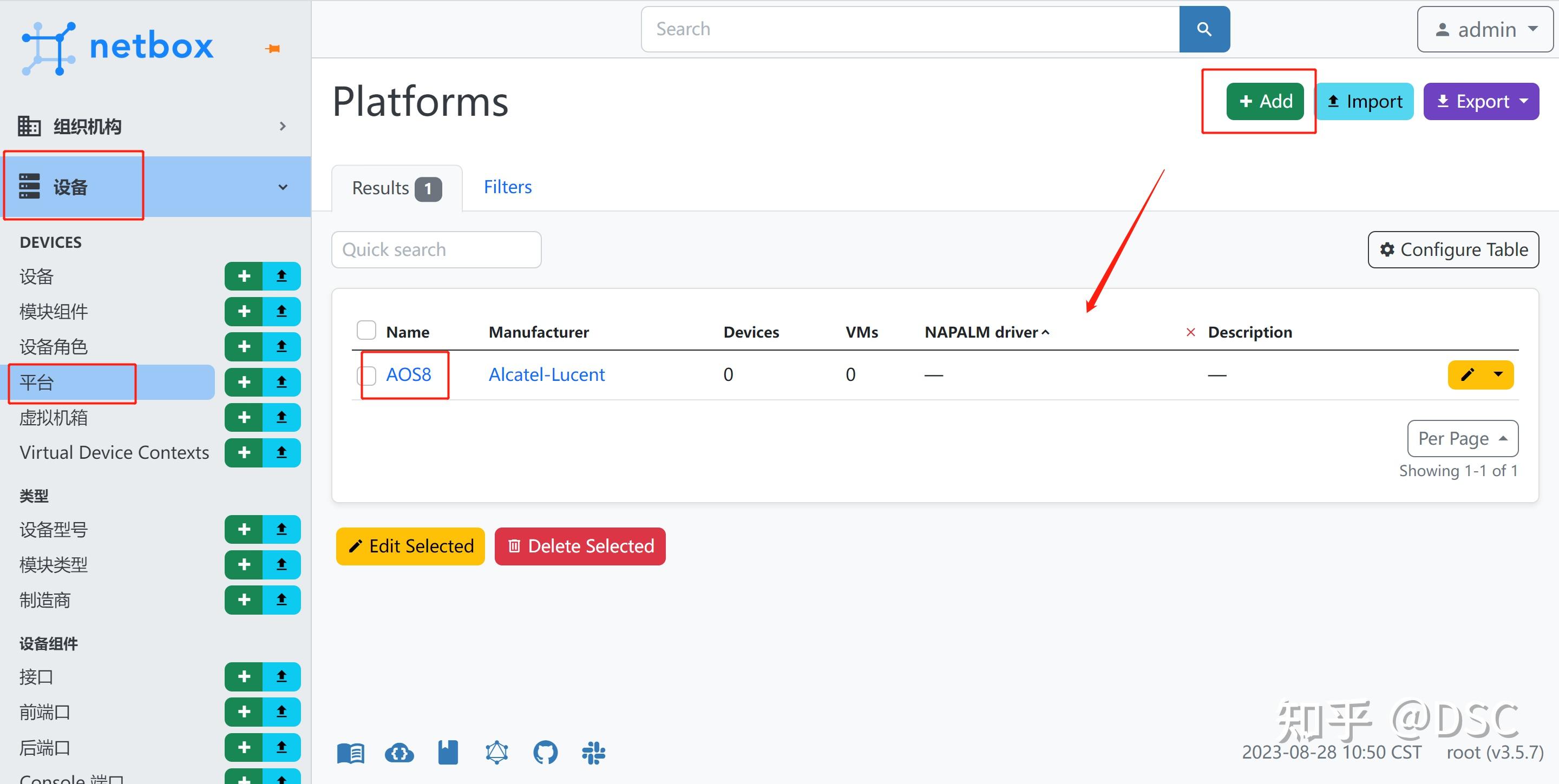Open the GraphQL footer icon
The width and height of the screenshot is (1559, 784).
tap(496, 753)
